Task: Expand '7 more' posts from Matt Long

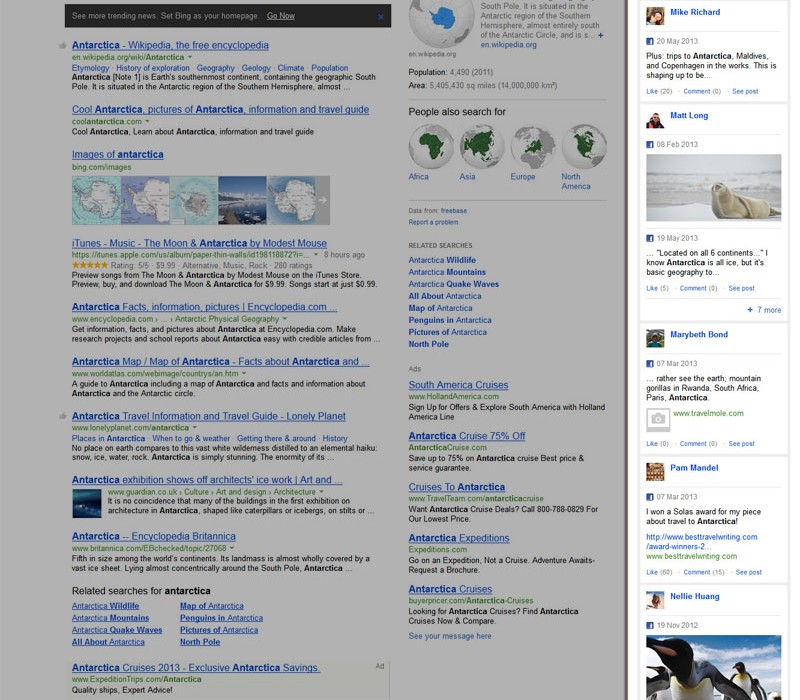Action: [764, 310]
